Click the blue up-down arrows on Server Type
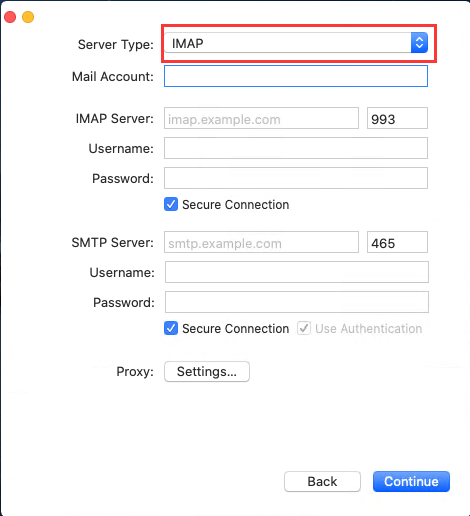Screen dimensions: 470x516 [419, 43]
